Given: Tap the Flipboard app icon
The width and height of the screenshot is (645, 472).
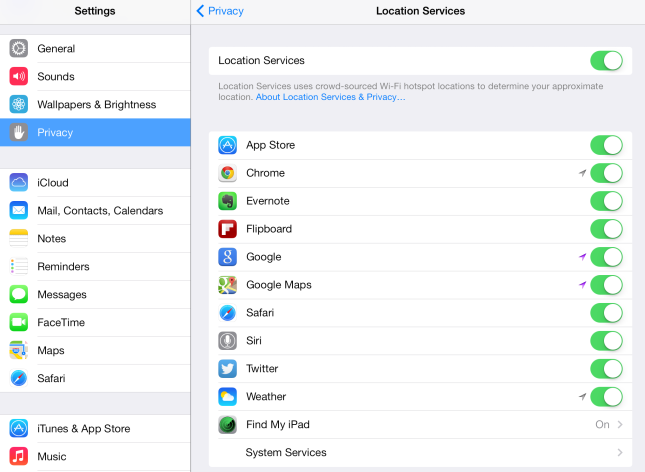Looking at the screenshot, I should point(228,229).
